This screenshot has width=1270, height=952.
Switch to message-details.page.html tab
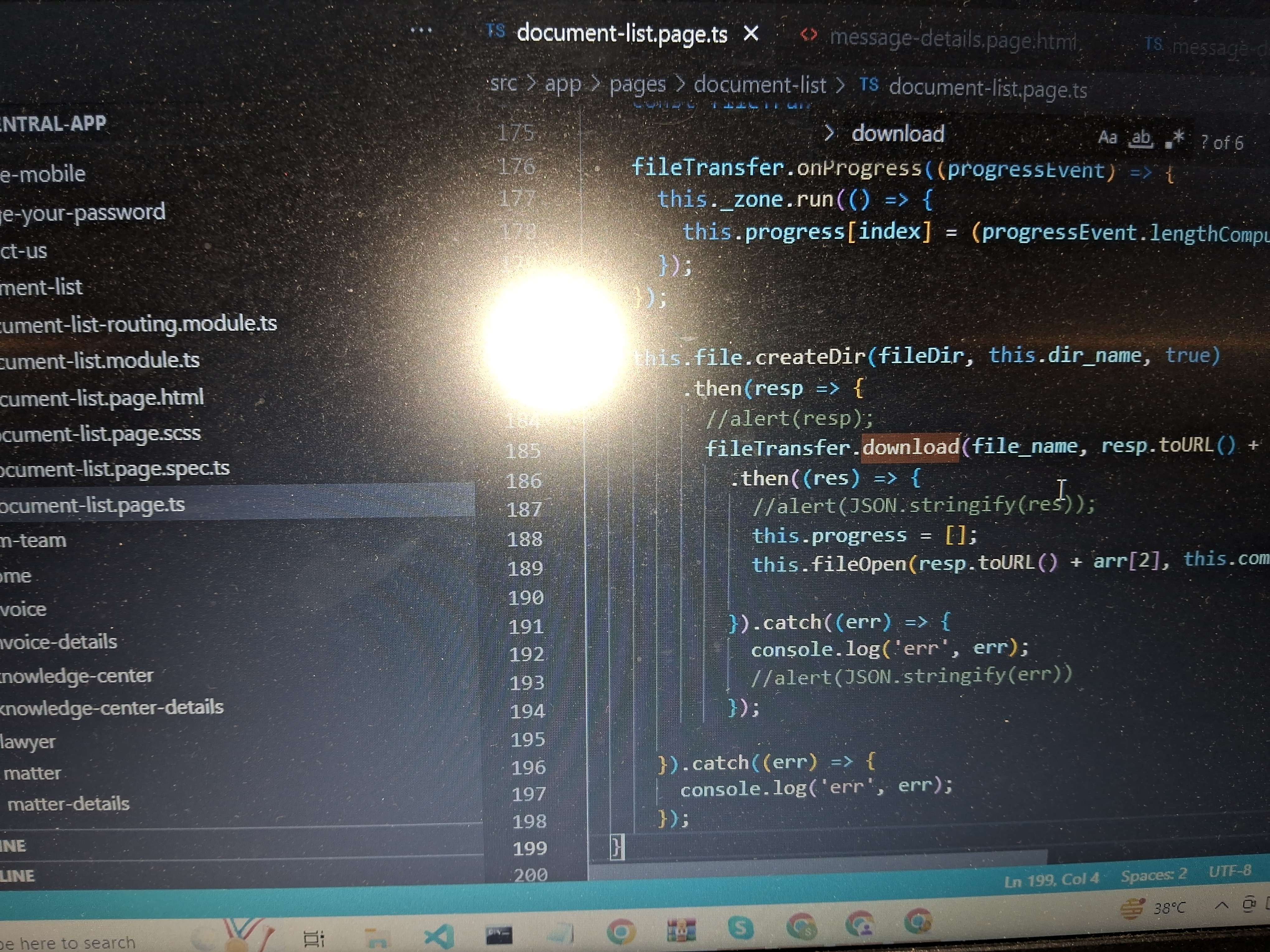pyautogui.click(x=952, y=39)
